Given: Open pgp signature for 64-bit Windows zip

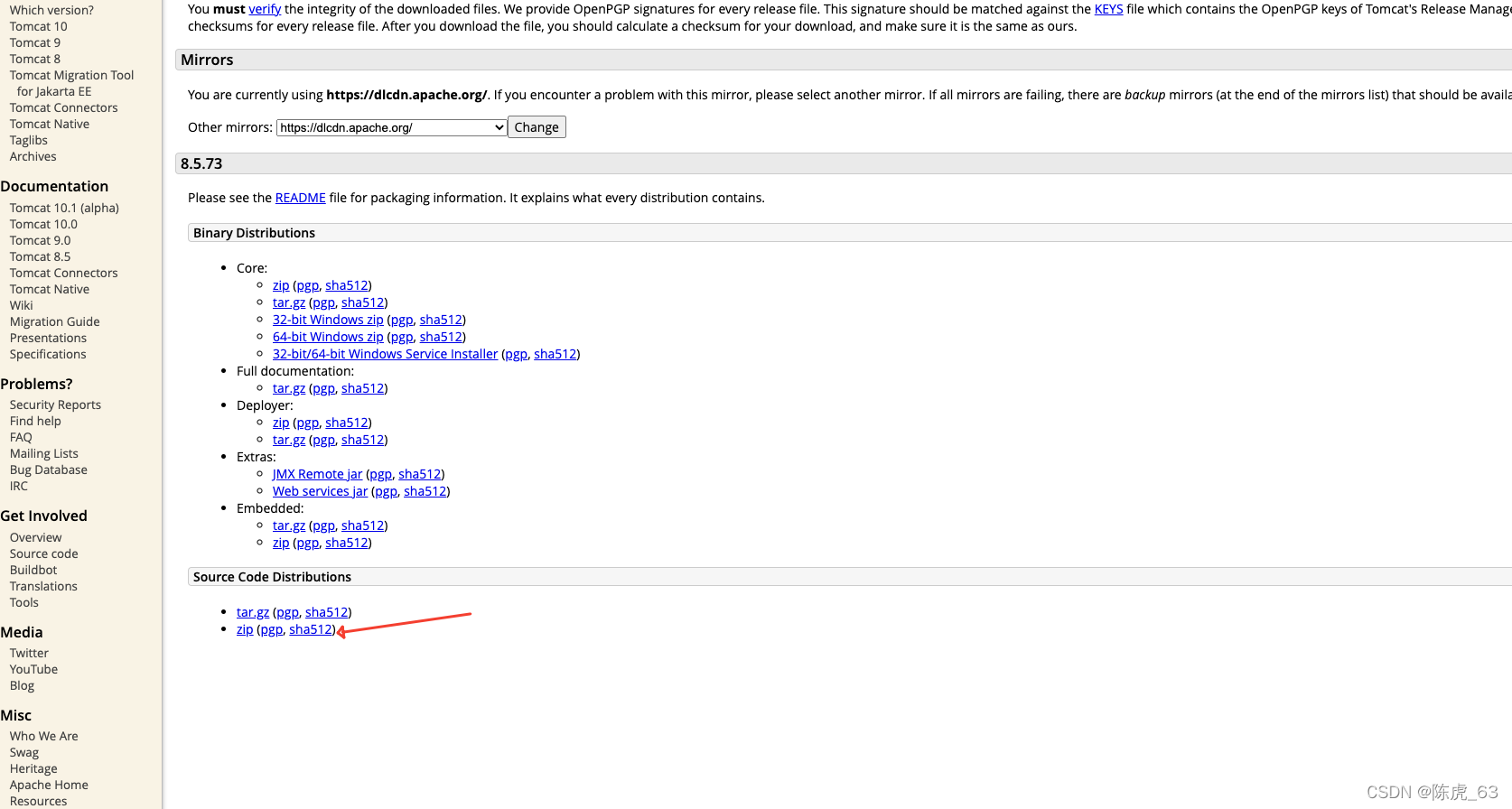Looking at the screenshot, I should click(402, 337).
